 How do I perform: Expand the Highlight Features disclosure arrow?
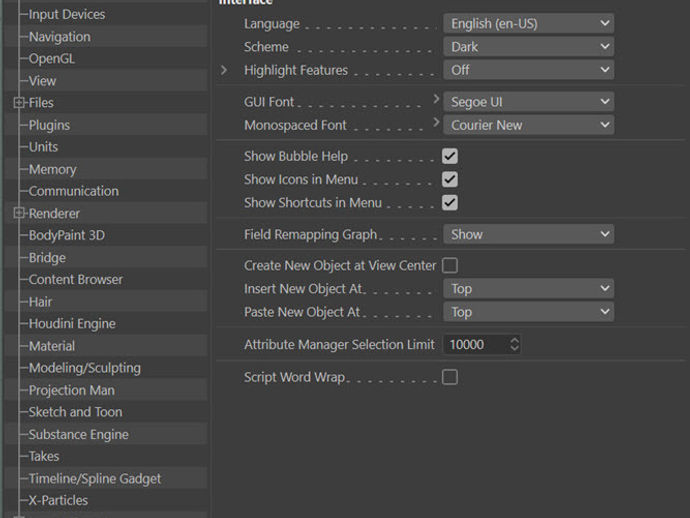pyautogui.click(x=224, y=70)
